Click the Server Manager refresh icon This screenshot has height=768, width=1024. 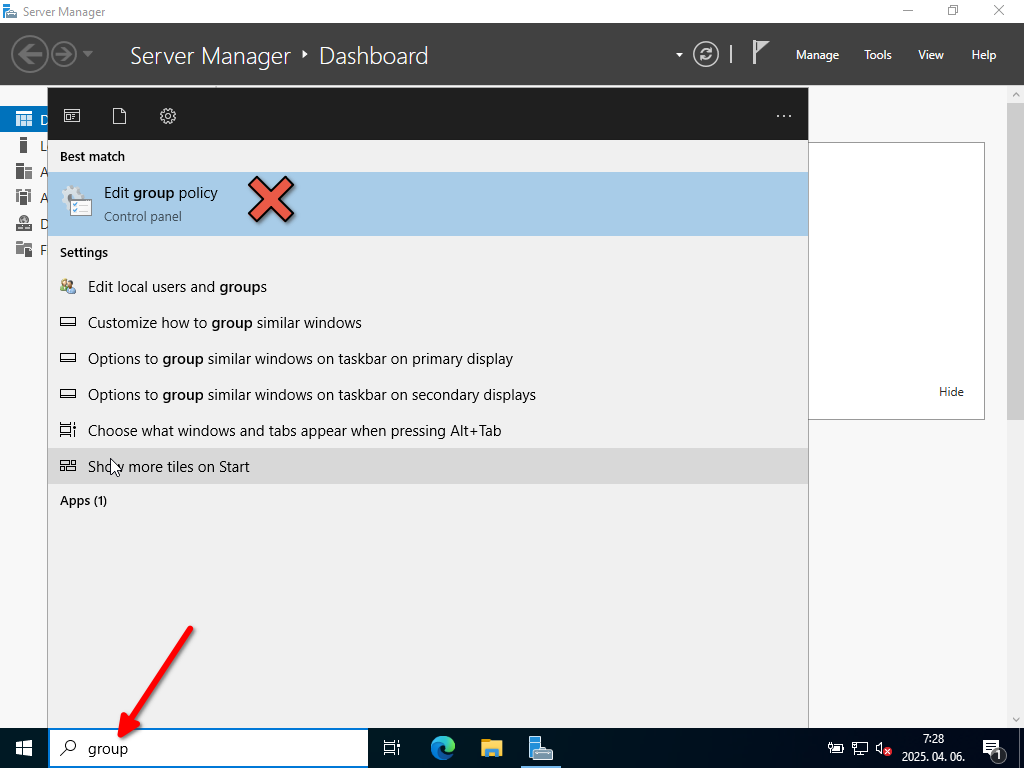(x=706, y=55)
